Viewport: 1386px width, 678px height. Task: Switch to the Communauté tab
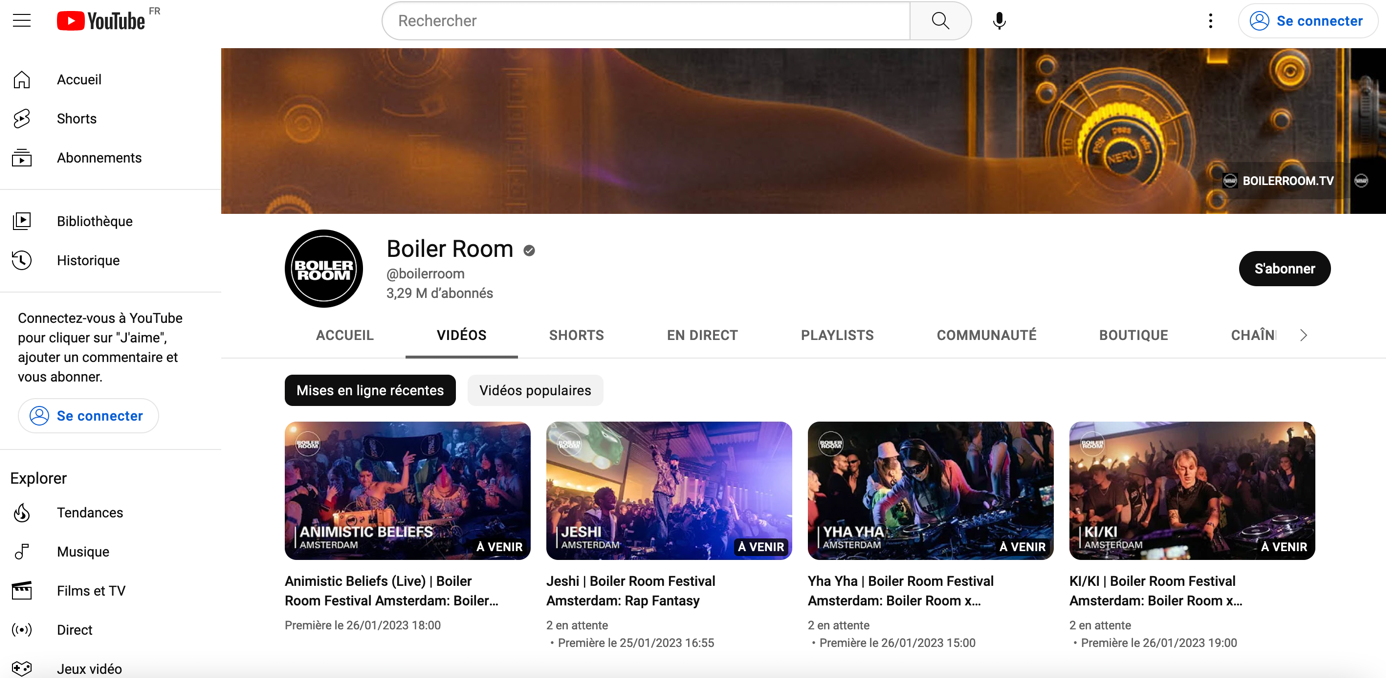click(986, 335)
